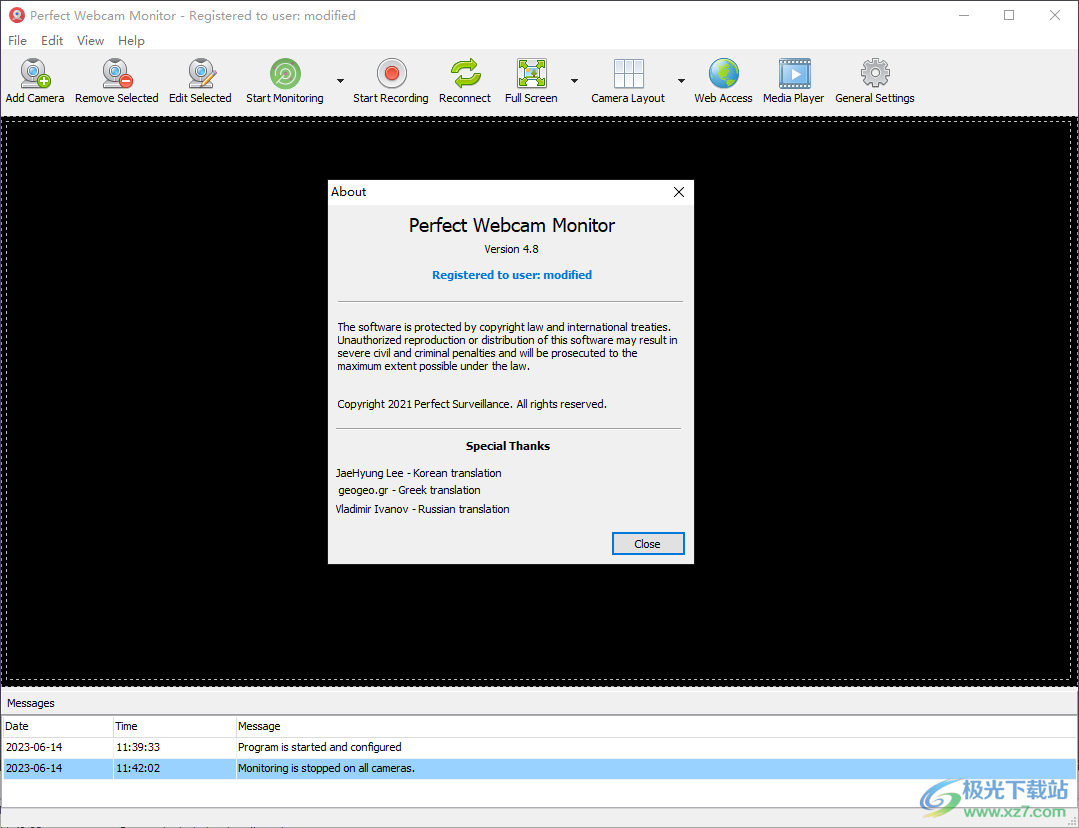Click the 2023-06-14 date in first row

point(34,747)
